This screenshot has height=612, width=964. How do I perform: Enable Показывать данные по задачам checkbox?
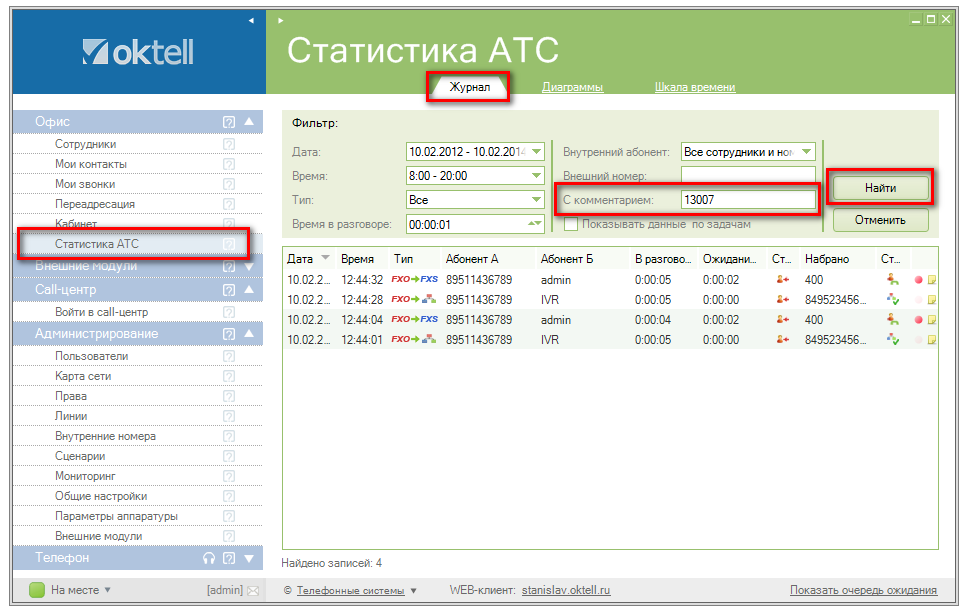tap(571, 224)
